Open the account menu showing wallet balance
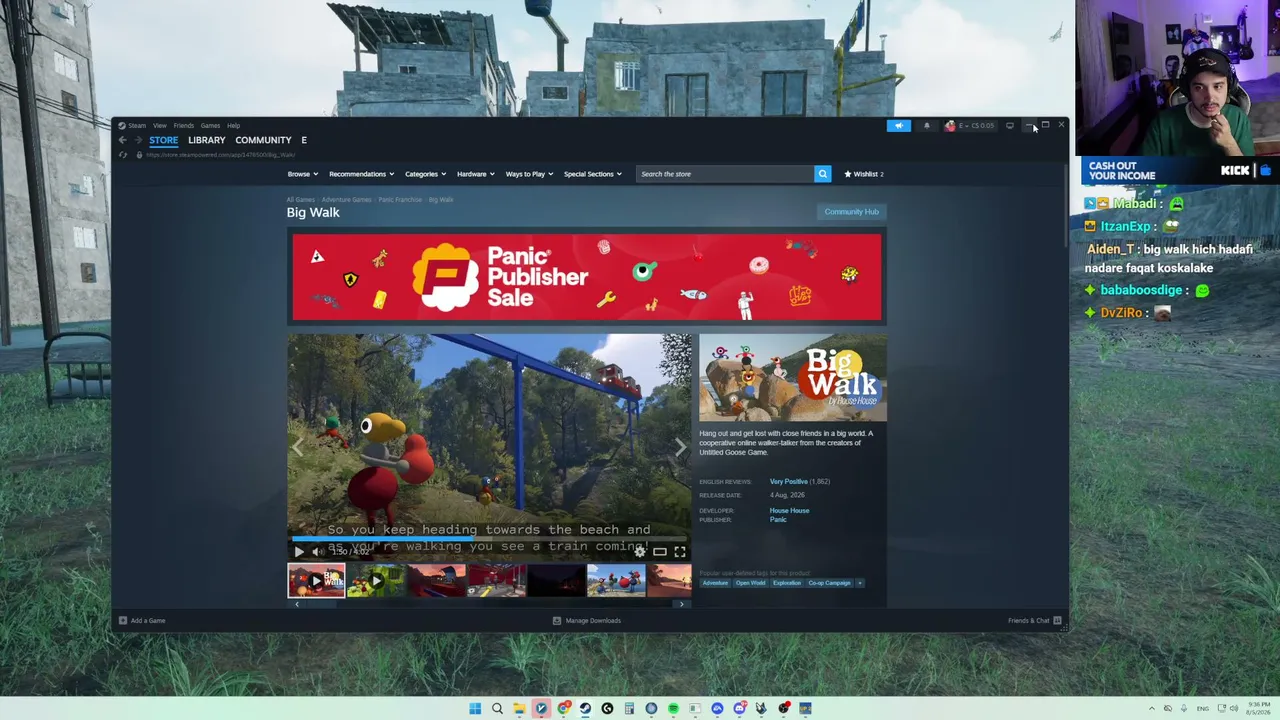Viewport: 1280px width, 720px height. pyautogui.click(x=970, y=126)
